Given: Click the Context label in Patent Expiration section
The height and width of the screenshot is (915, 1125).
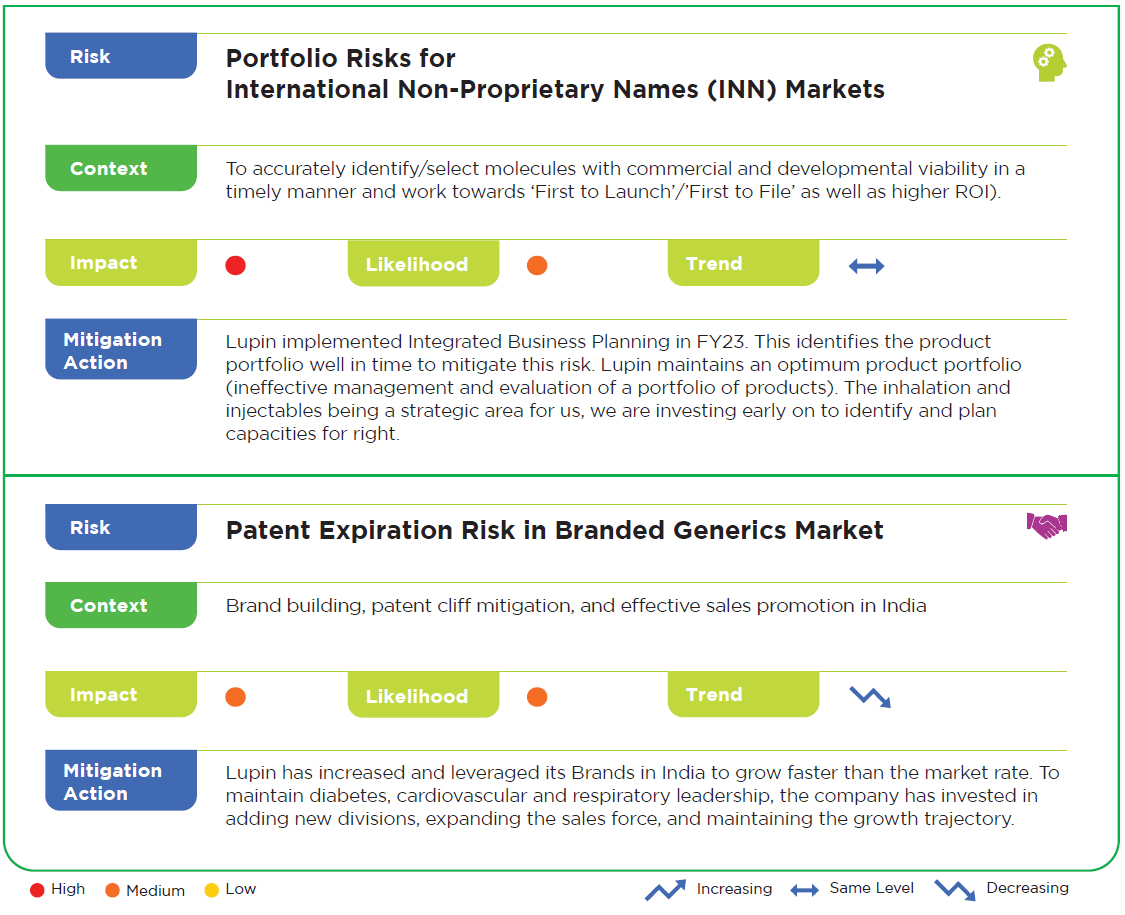Looking at the screenshot, I should (x=120, y=606).
